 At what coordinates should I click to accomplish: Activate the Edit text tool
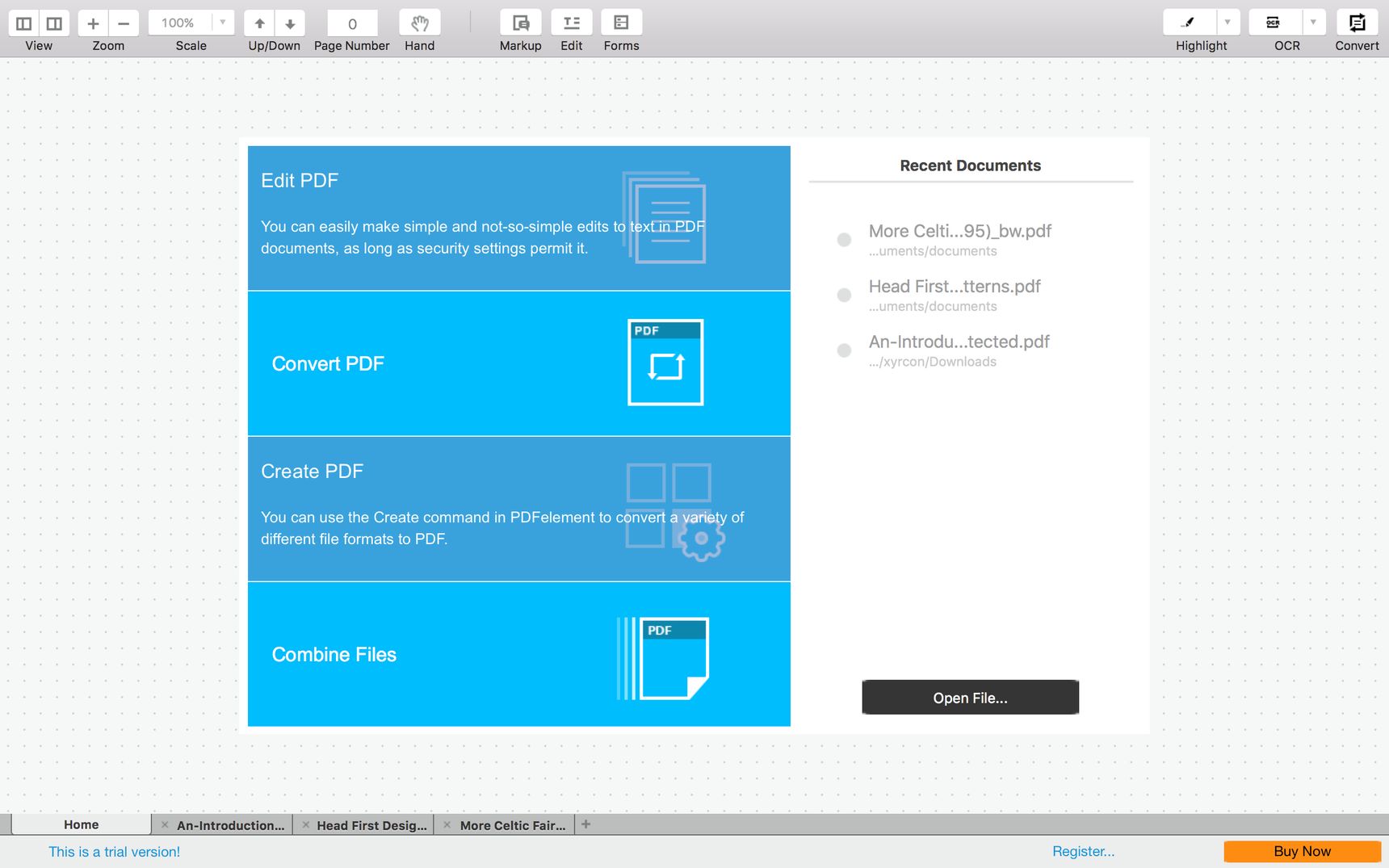pyautogui.click(x=572, y=23)
